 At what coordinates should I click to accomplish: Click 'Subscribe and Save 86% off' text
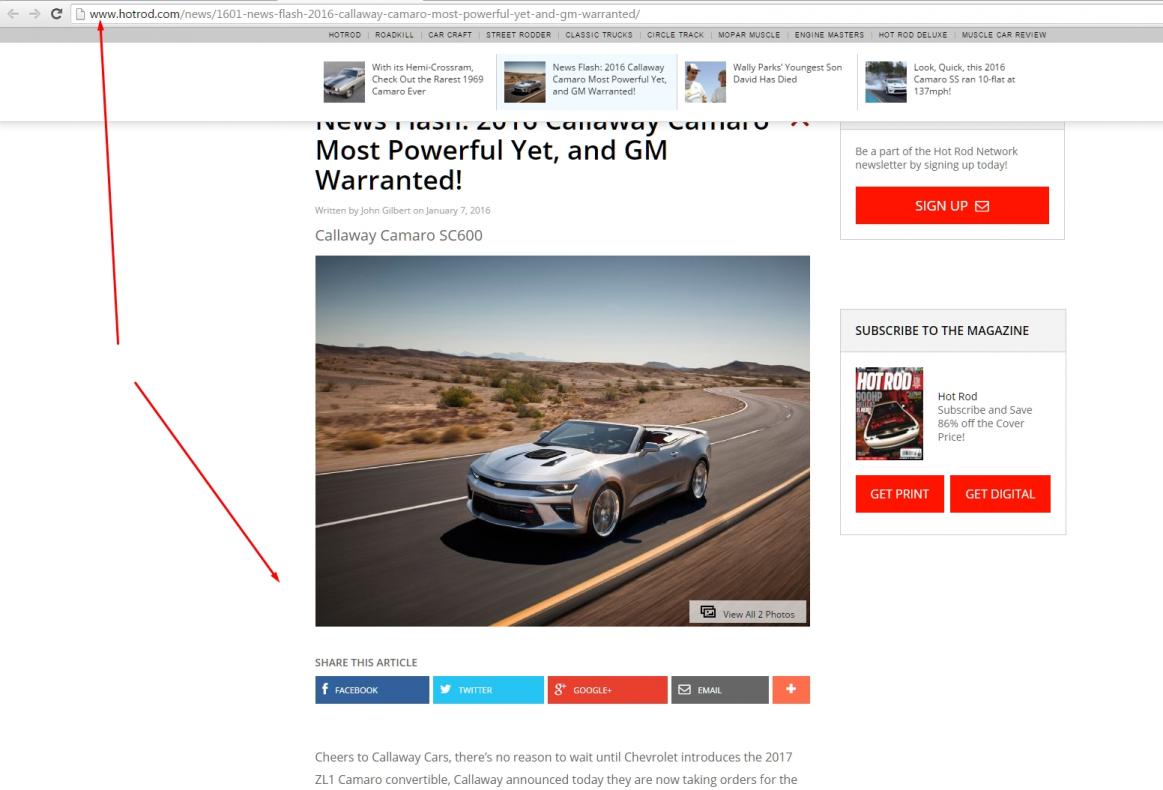pos(985,424)
